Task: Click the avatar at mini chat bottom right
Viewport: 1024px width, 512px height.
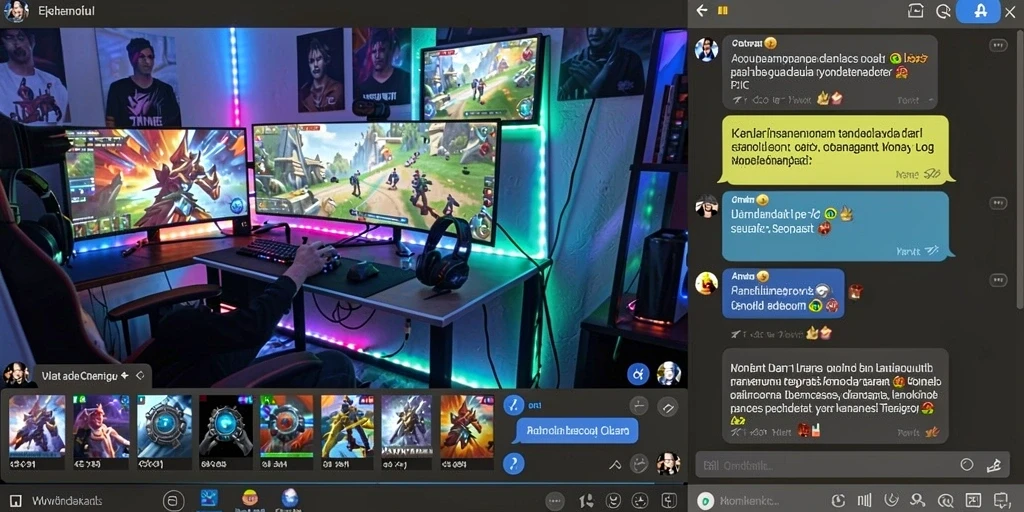Action: 668,464
